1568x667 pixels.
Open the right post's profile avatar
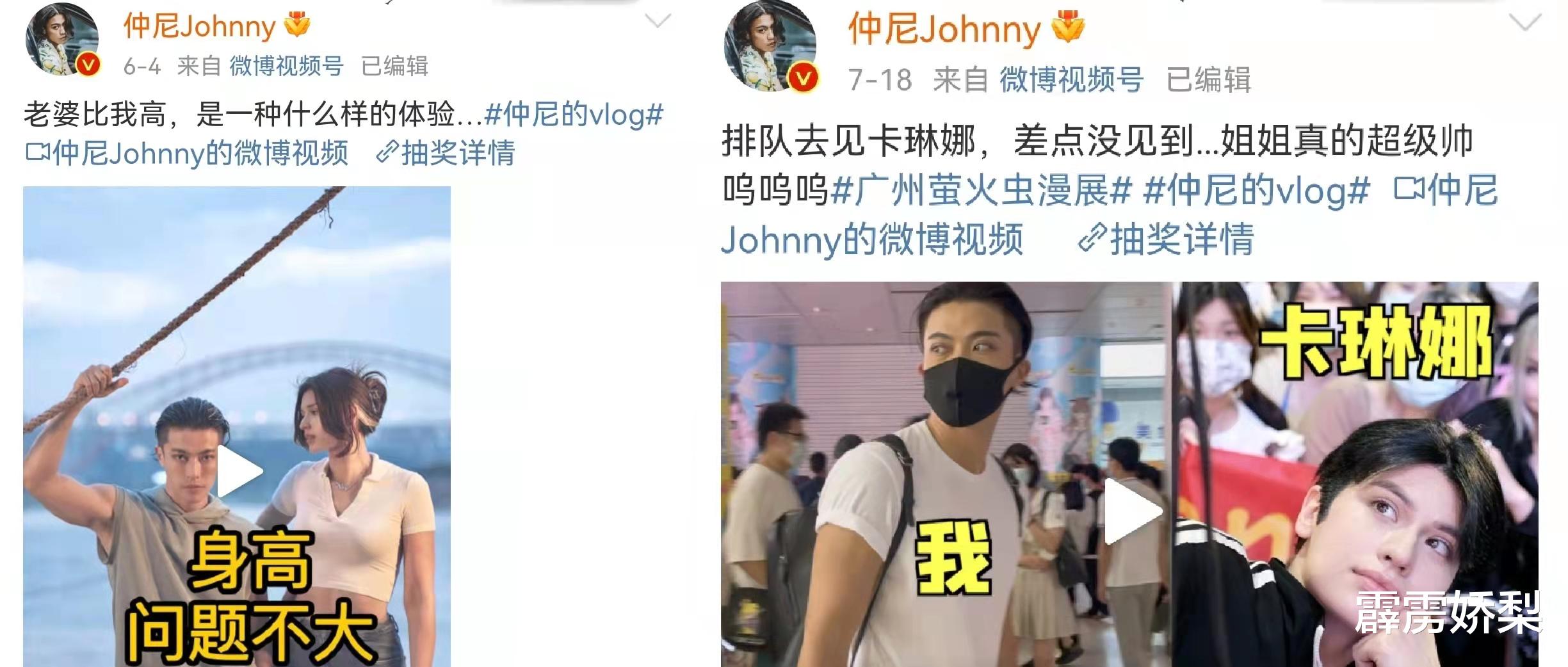(770, 46)
